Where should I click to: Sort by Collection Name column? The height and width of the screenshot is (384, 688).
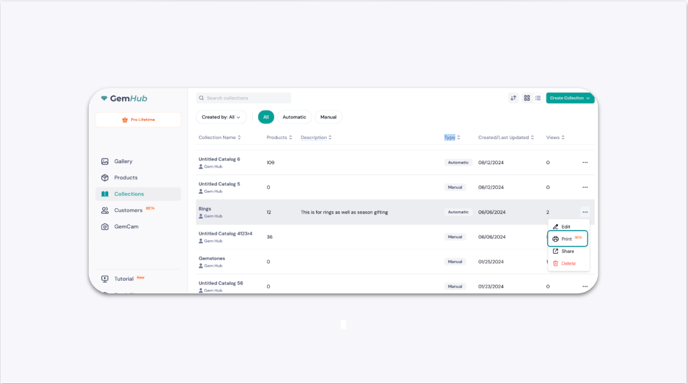click(219, 137)
